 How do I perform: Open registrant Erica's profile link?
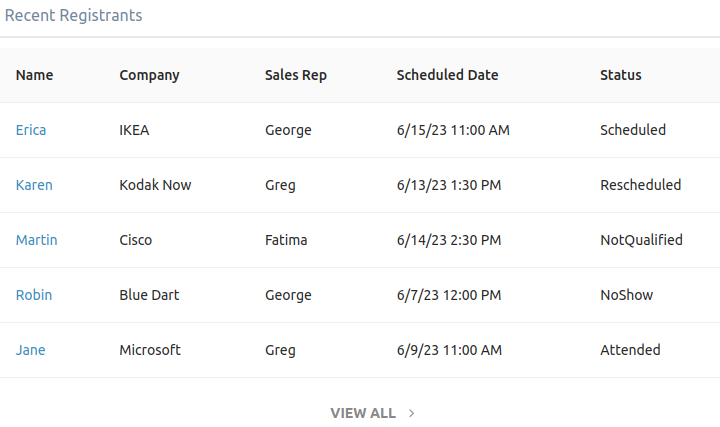31,130
